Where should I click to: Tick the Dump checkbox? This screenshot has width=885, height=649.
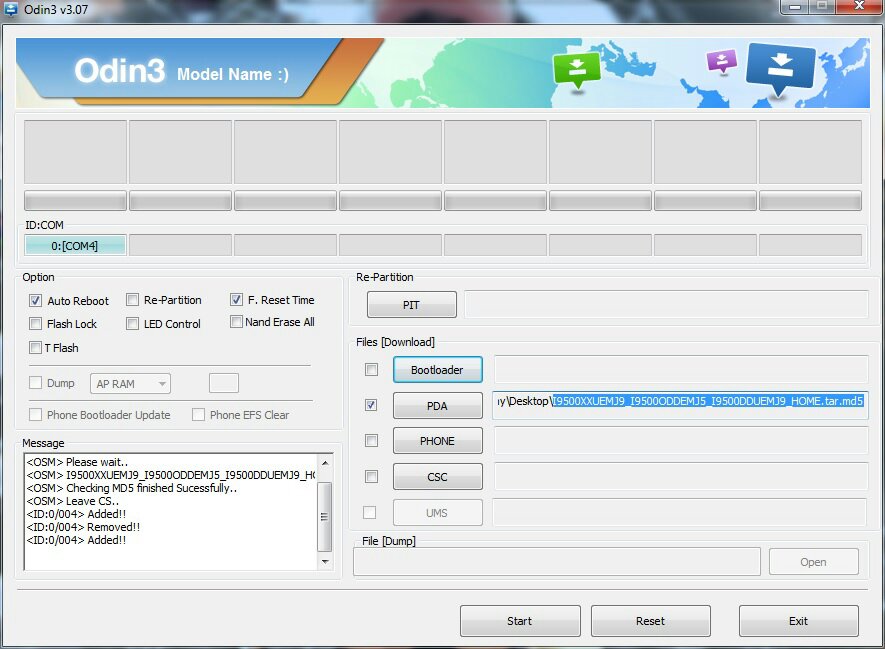click(35, 383)
